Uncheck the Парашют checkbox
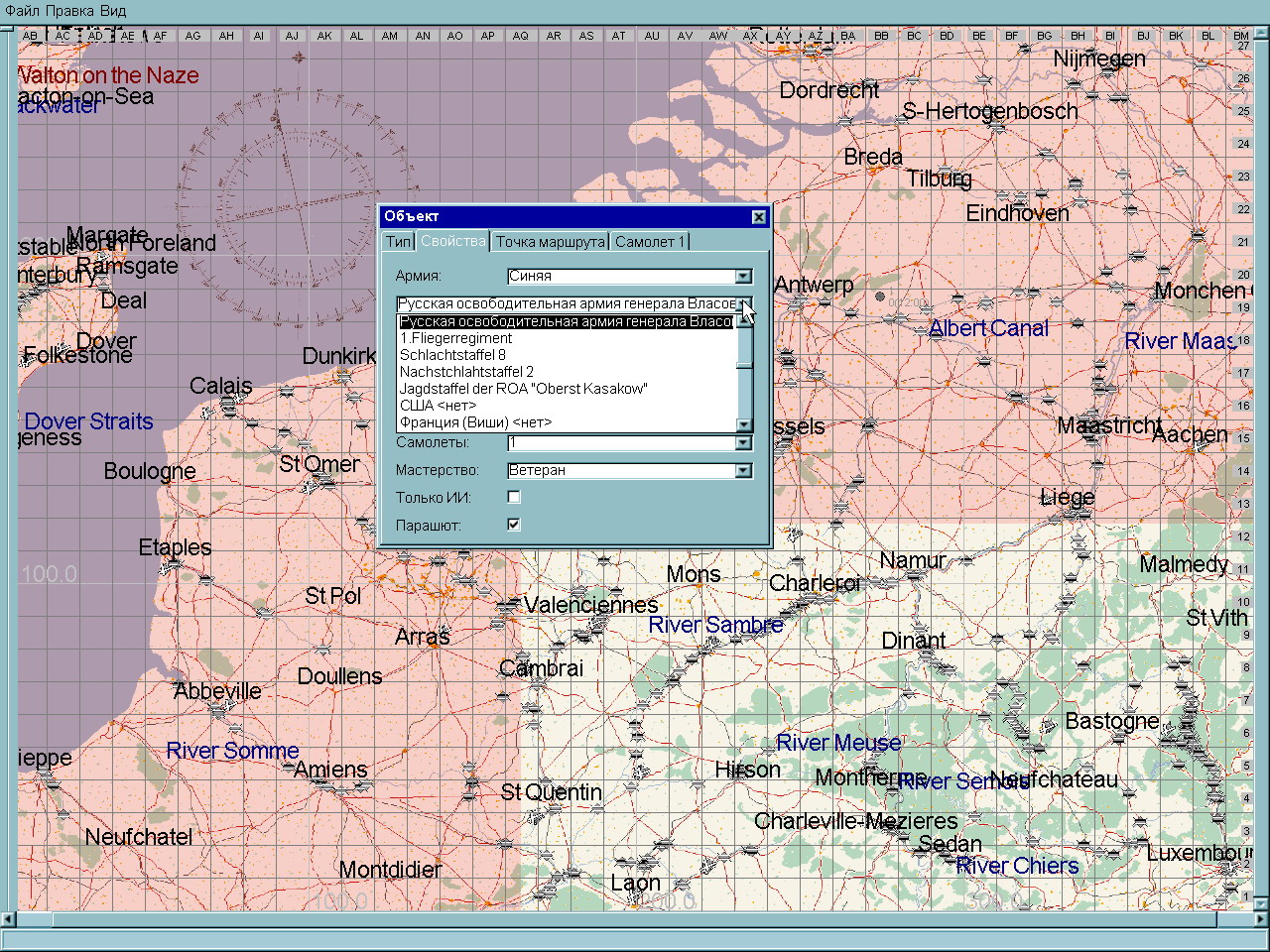The width and height of the screenshot is (1270, 952). (514, 525)
